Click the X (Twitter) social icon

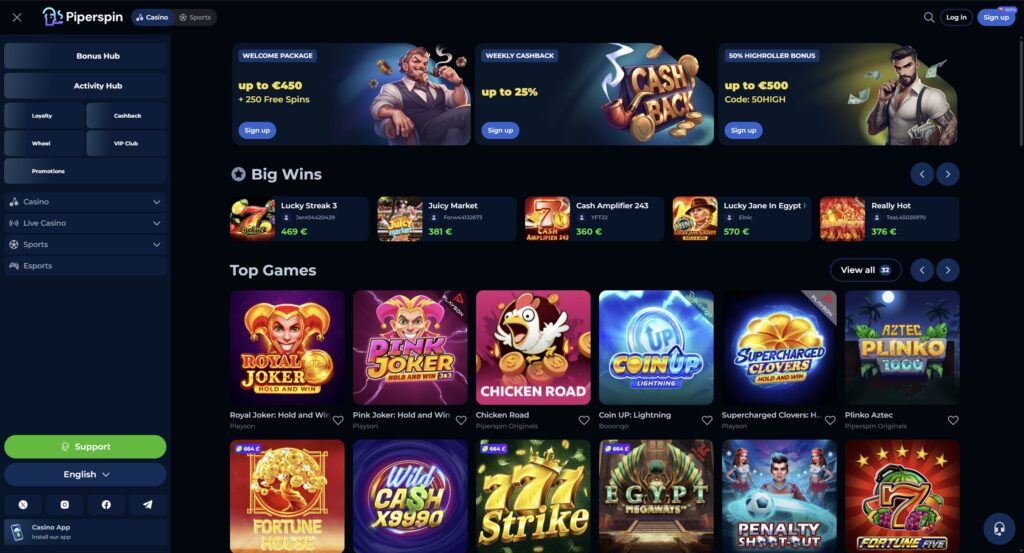click(x=23, y=505)
